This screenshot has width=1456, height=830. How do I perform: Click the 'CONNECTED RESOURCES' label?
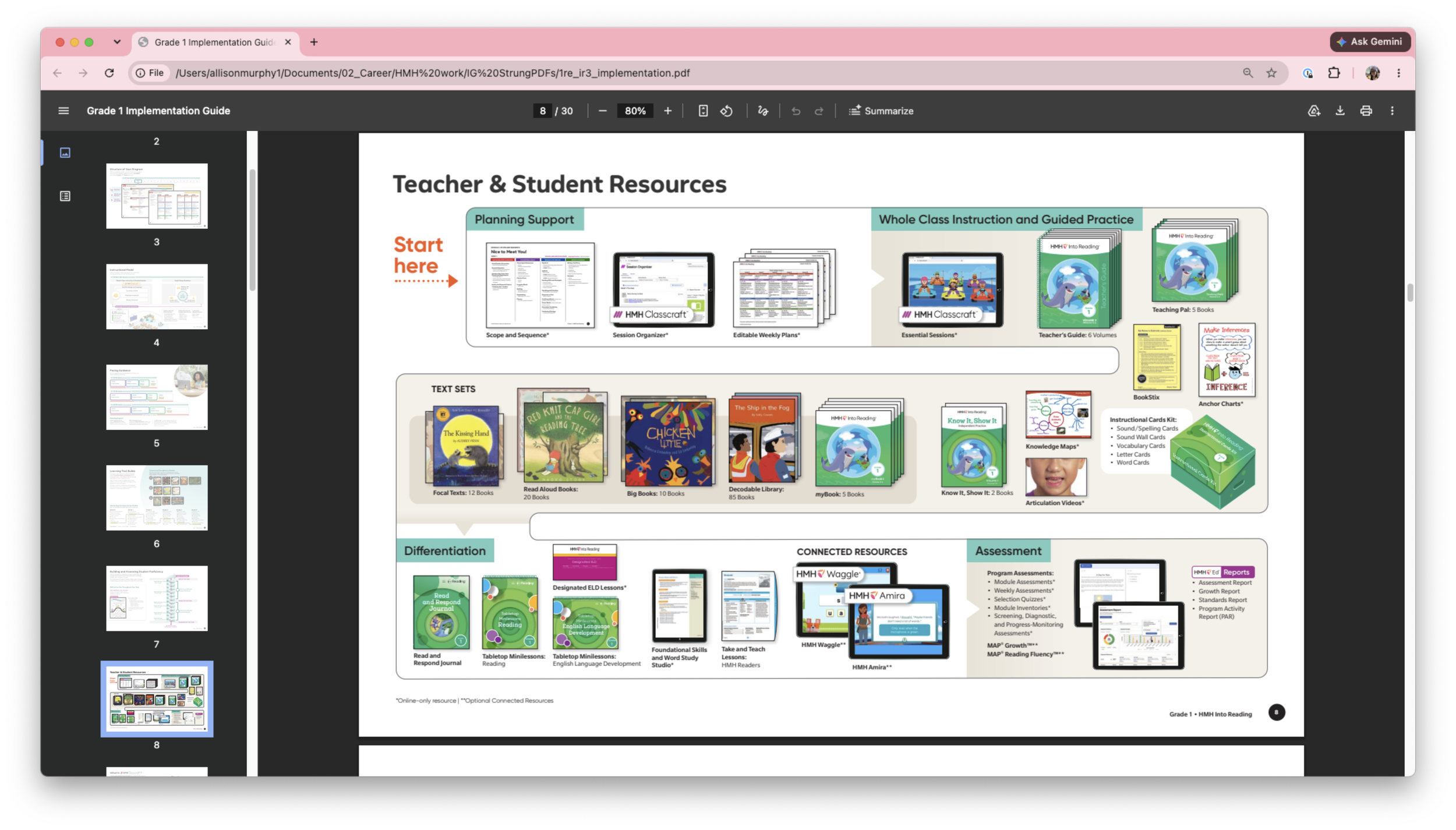[x=851, y=552]
